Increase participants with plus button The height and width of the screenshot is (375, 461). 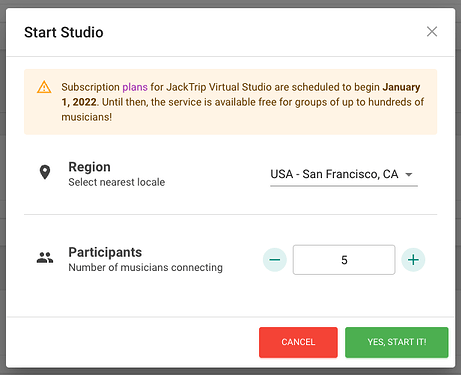[x=413, y=260]
